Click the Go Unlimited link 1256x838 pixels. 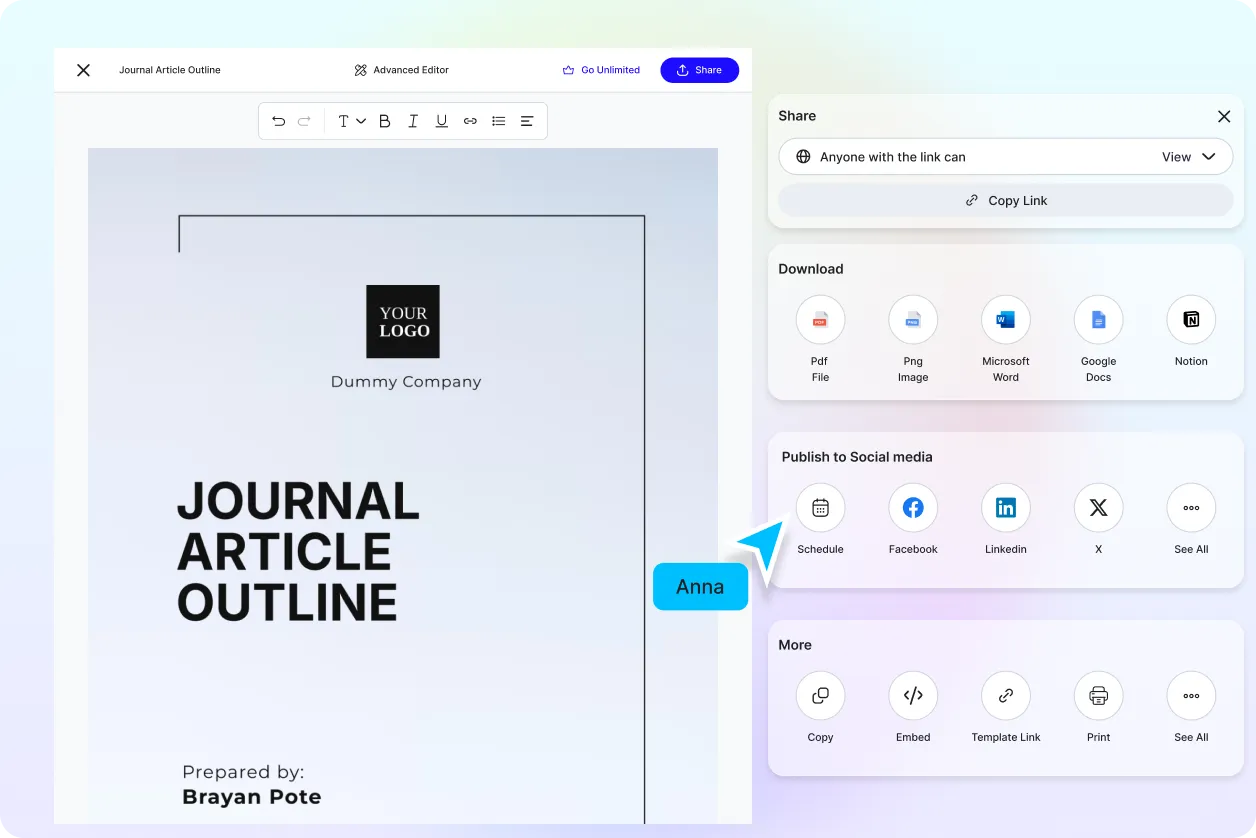601,70
